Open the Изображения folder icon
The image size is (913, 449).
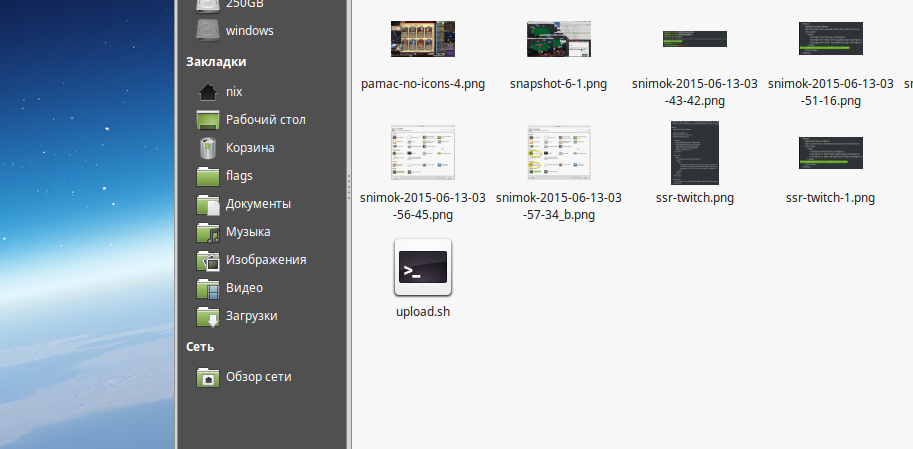[208, 260]
